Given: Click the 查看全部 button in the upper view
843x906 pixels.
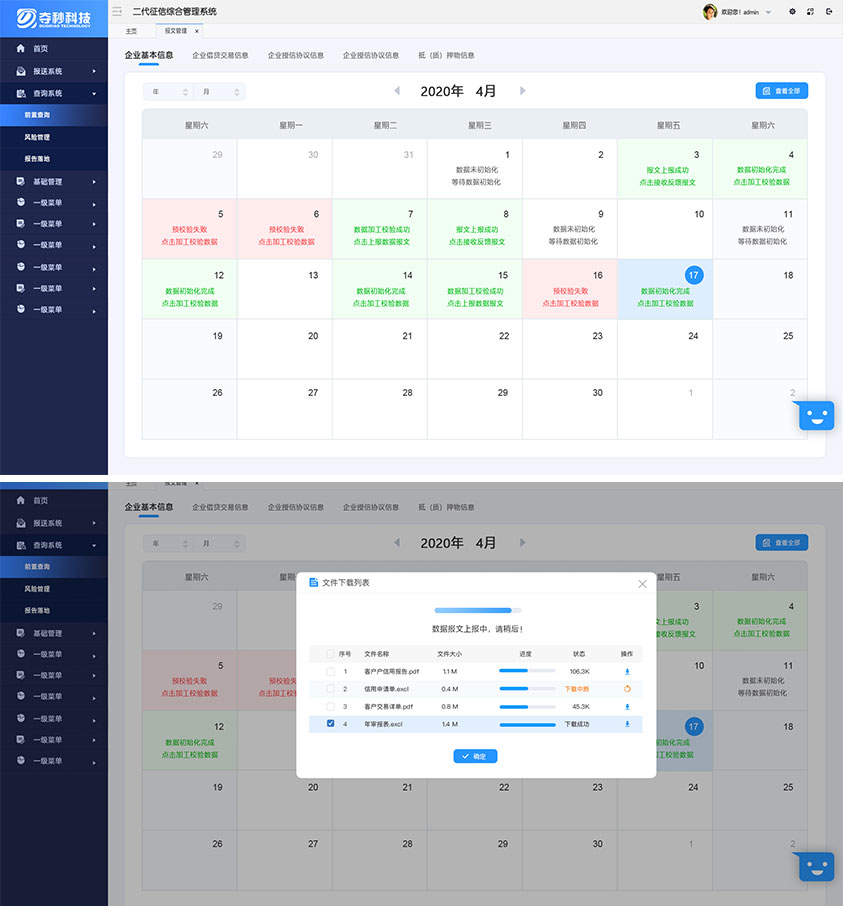Looking at the screenshot, I should tap(781, 91).
